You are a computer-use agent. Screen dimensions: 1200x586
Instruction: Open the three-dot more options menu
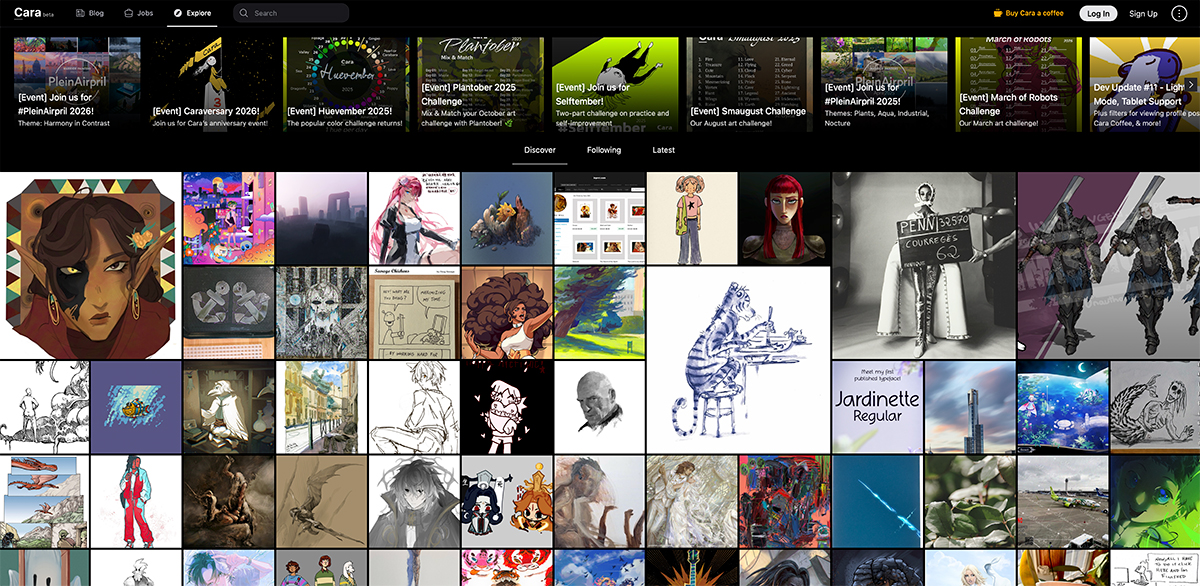(x=1179, y=13)
